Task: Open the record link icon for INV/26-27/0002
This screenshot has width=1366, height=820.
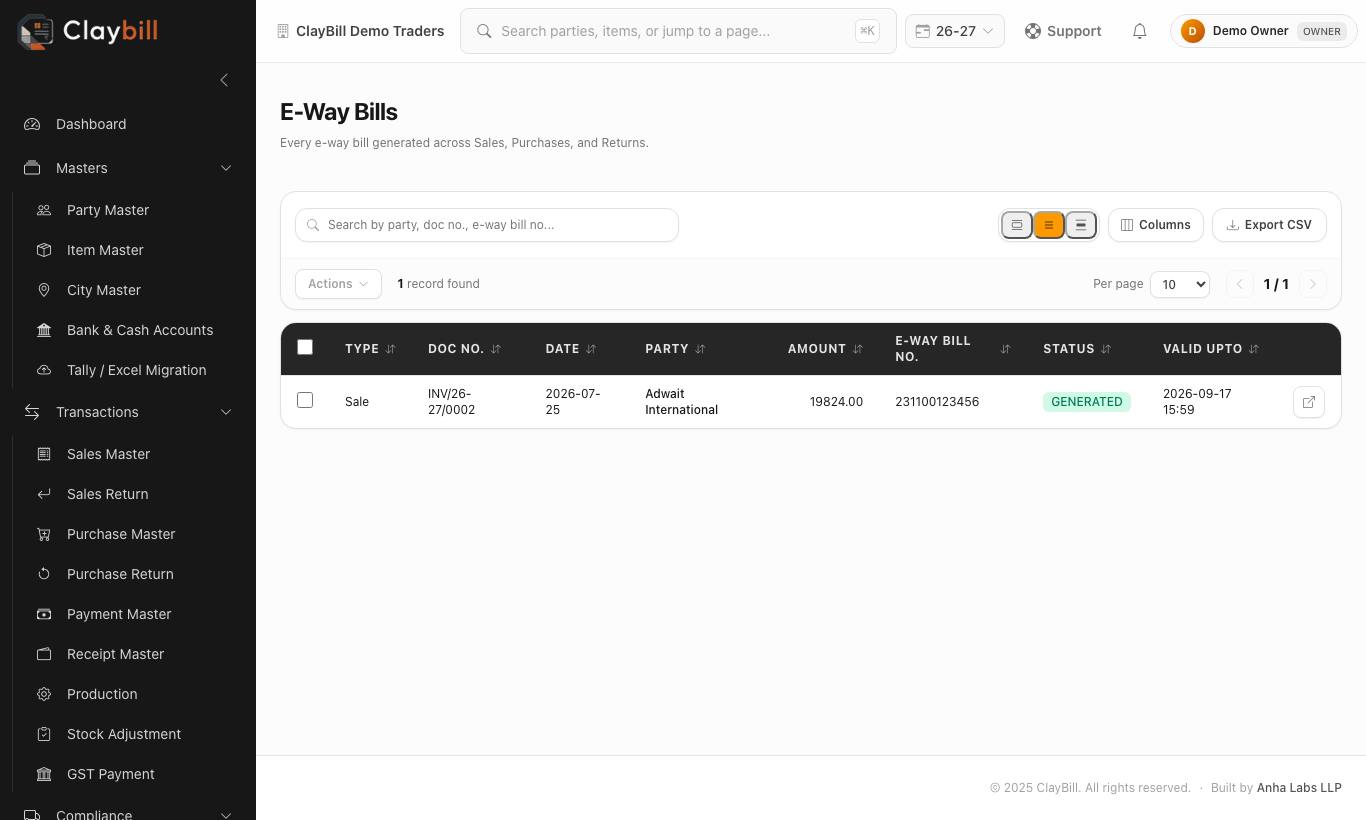Action: (1309, 402)
